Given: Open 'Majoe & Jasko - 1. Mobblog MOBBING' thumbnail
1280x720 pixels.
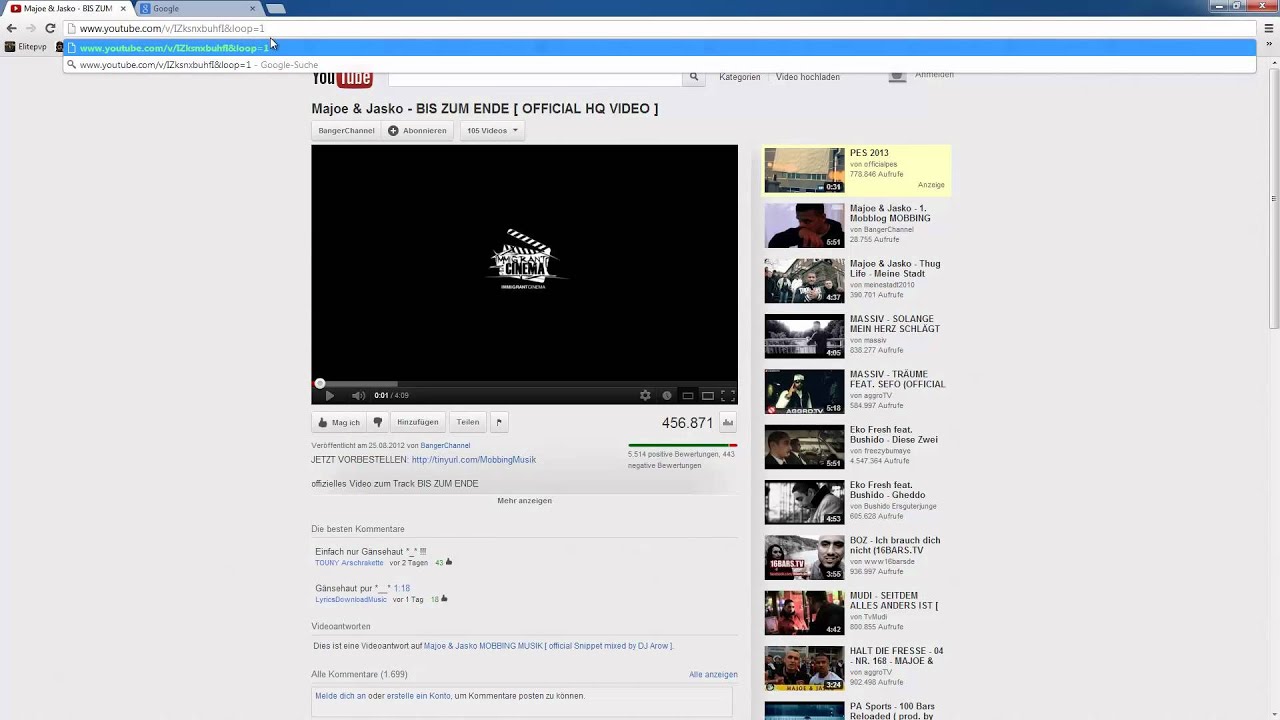Looking at the screenshot, I should coord(804,225).
